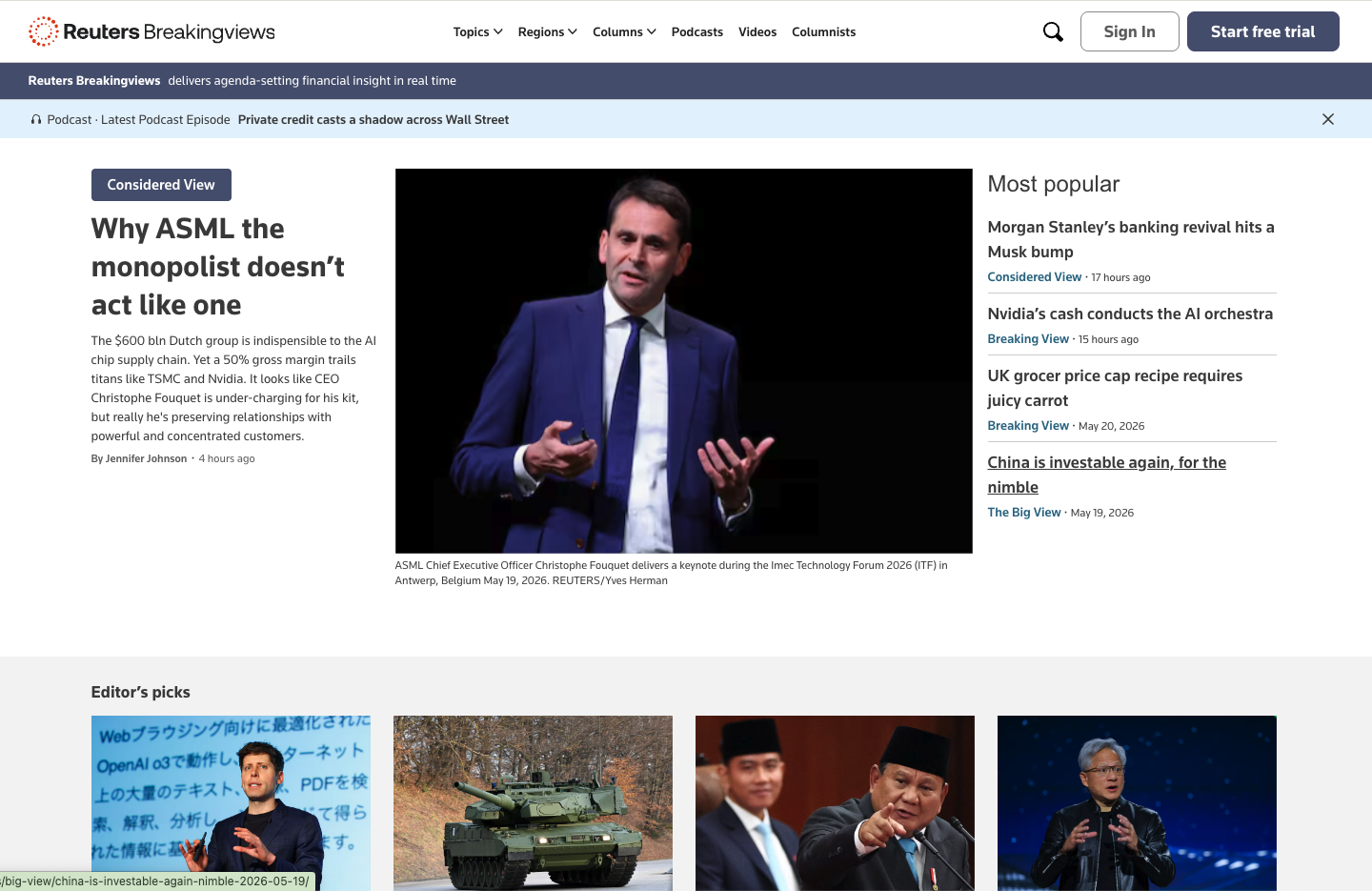Click the Reuters Breakingviews logo
The image size is (1372, 891).
pyautogui.click(x=152, y=31)
